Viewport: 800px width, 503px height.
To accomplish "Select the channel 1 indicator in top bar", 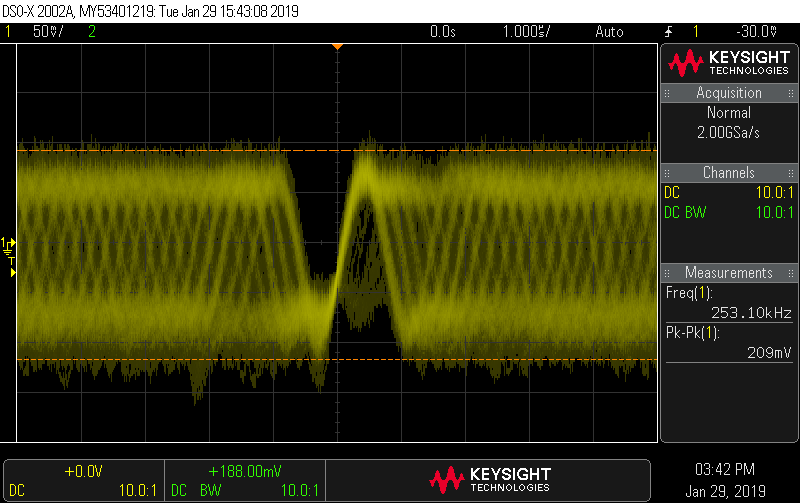I will (x=9, y=32).
